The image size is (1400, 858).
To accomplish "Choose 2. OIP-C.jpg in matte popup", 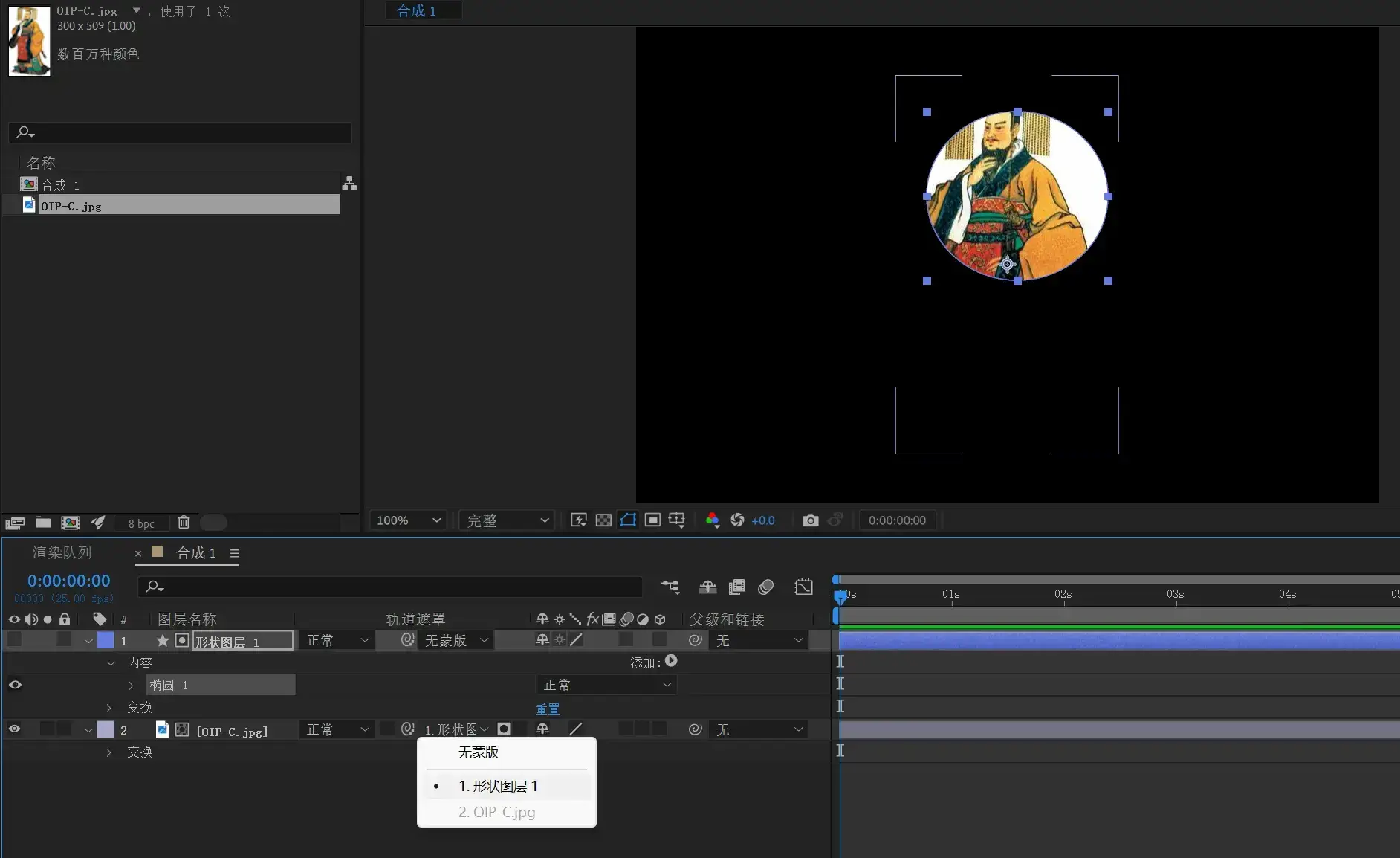I will pos(496,813).
